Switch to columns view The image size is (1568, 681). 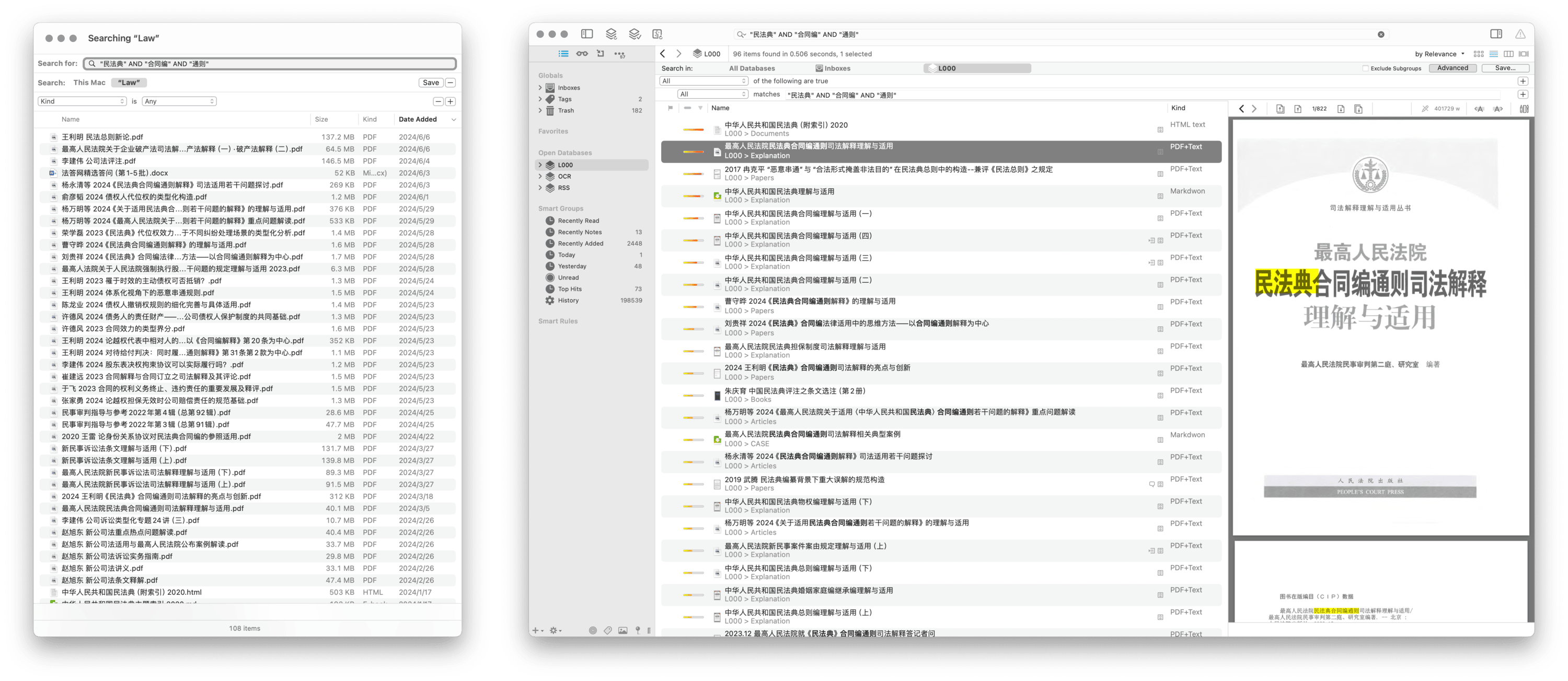[1509, 54]
